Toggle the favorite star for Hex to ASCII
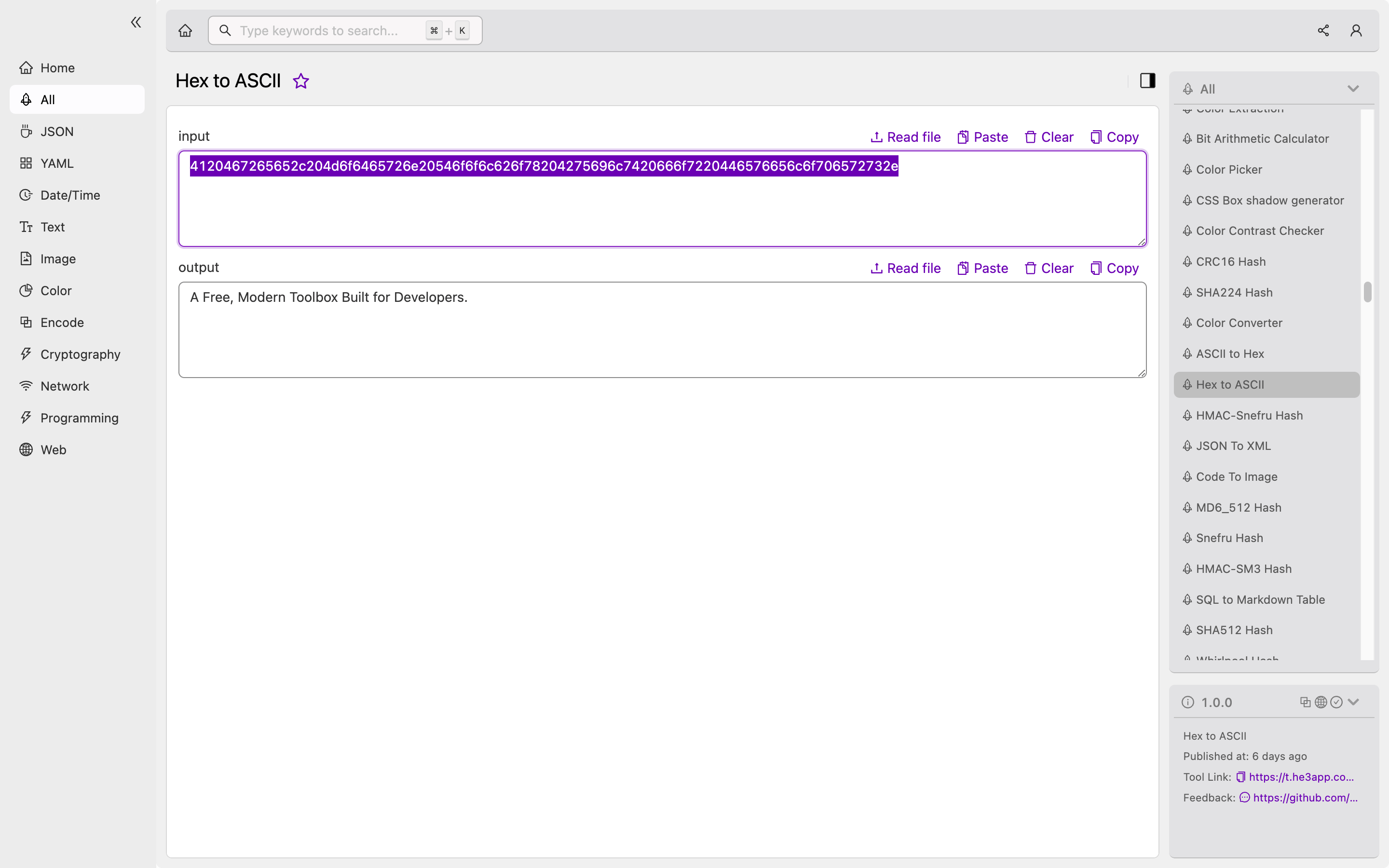 [x=300, y=80]
